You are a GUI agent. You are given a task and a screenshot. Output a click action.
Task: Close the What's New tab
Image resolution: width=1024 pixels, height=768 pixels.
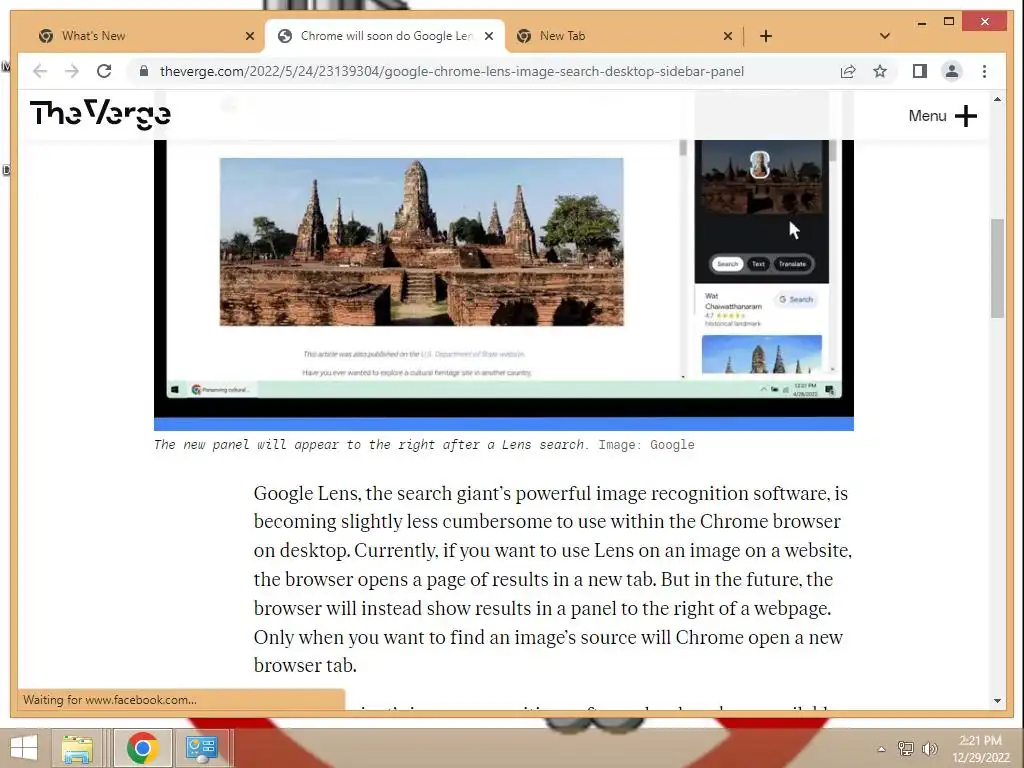249,36
